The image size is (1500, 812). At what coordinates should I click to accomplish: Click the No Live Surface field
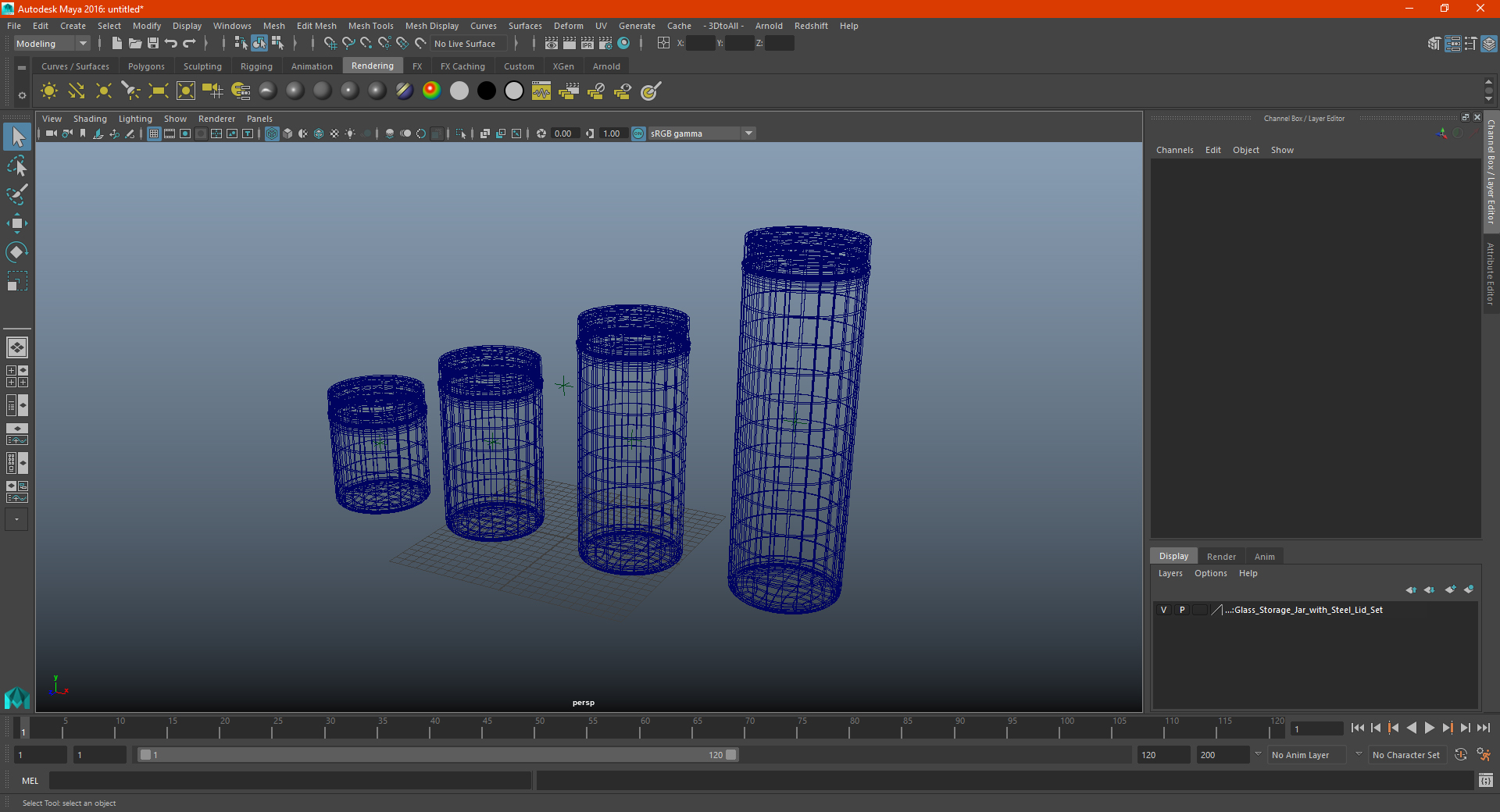coord(468,44)
